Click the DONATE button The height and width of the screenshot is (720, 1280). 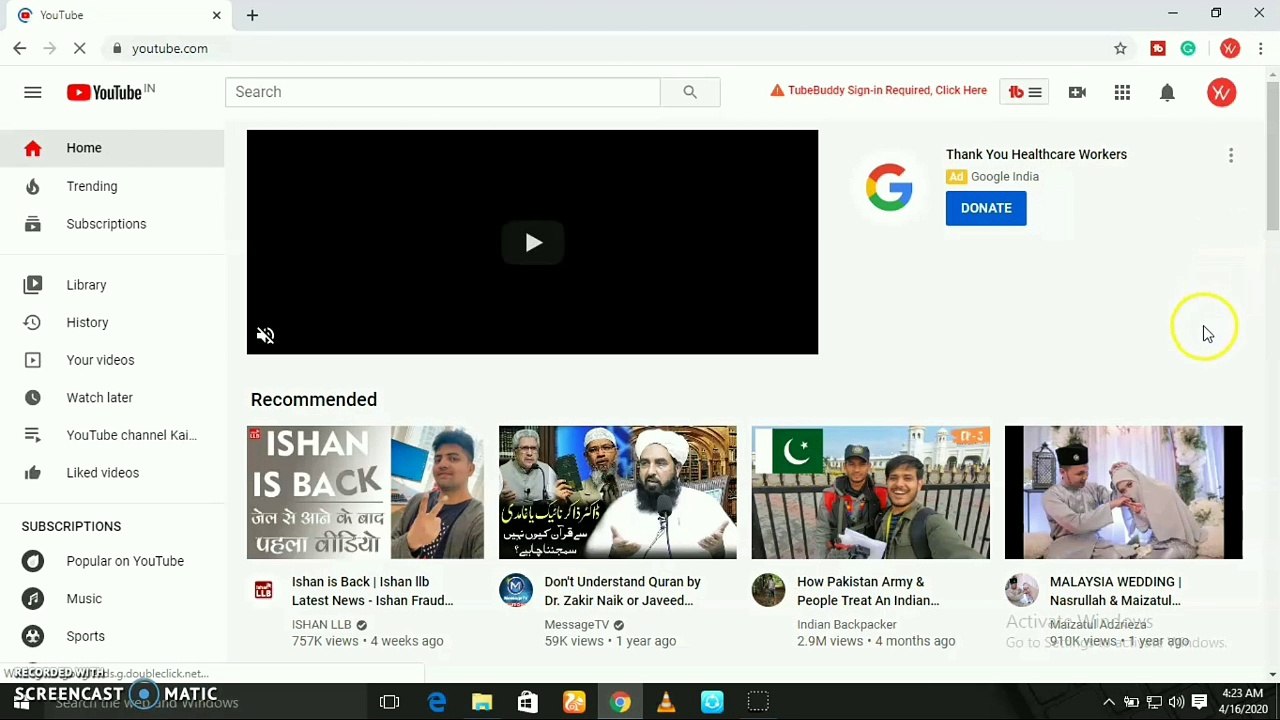986,208
